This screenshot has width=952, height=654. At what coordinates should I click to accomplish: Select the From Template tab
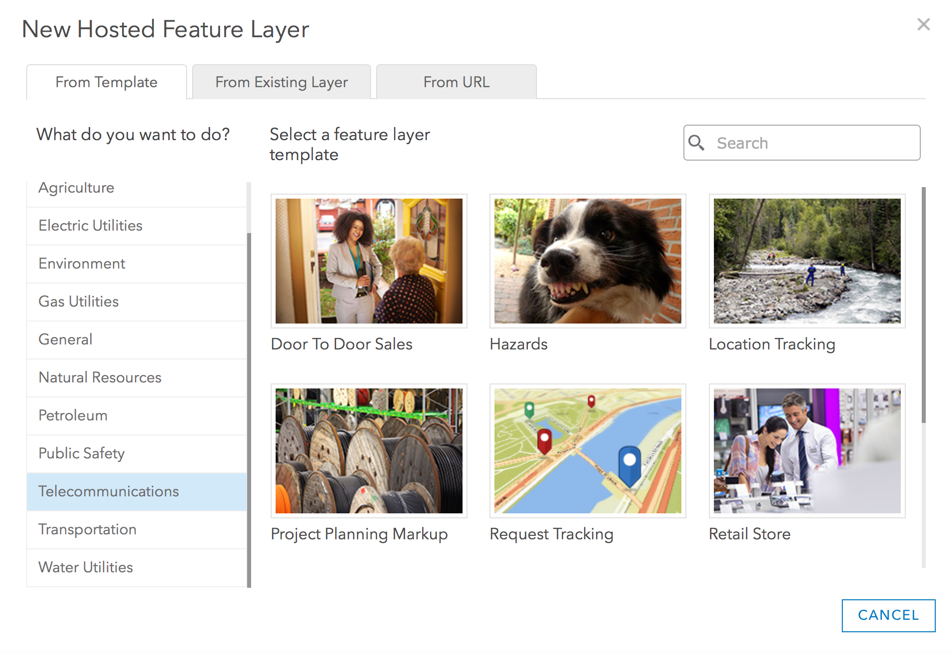106,82
